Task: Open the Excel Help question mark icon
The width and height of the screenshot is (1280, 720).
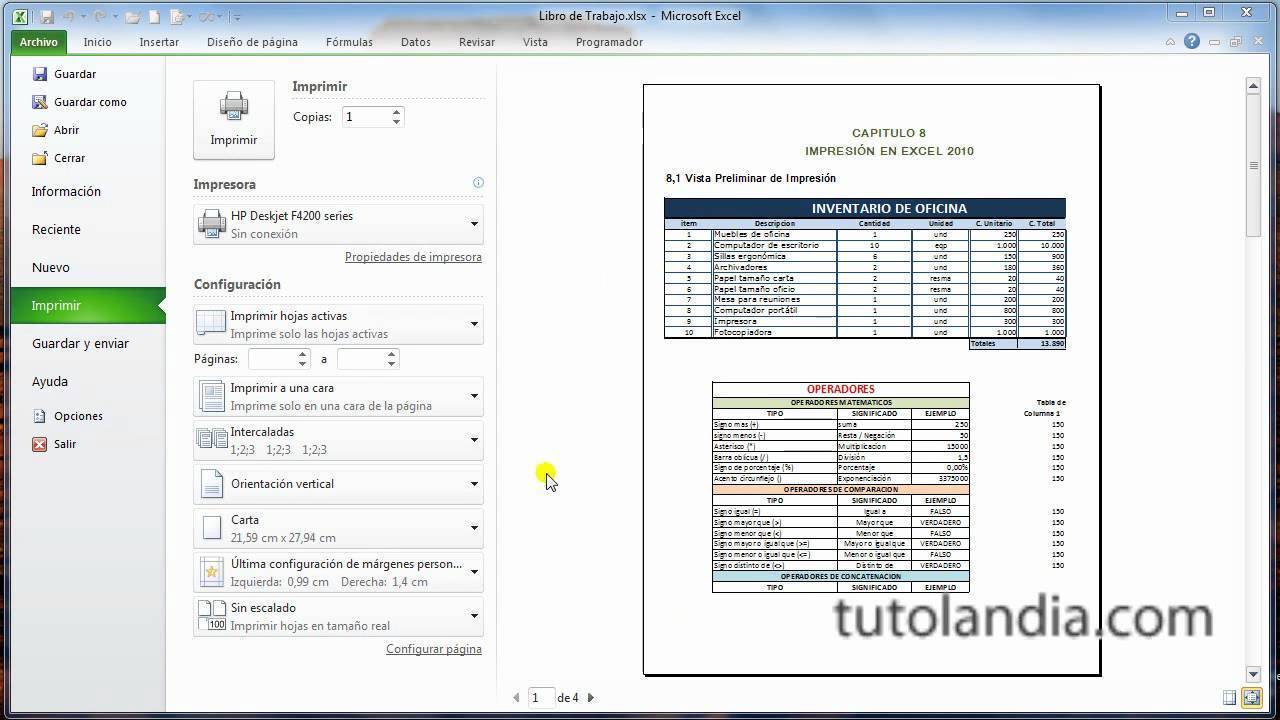Action: click(x=1191, y=42)
